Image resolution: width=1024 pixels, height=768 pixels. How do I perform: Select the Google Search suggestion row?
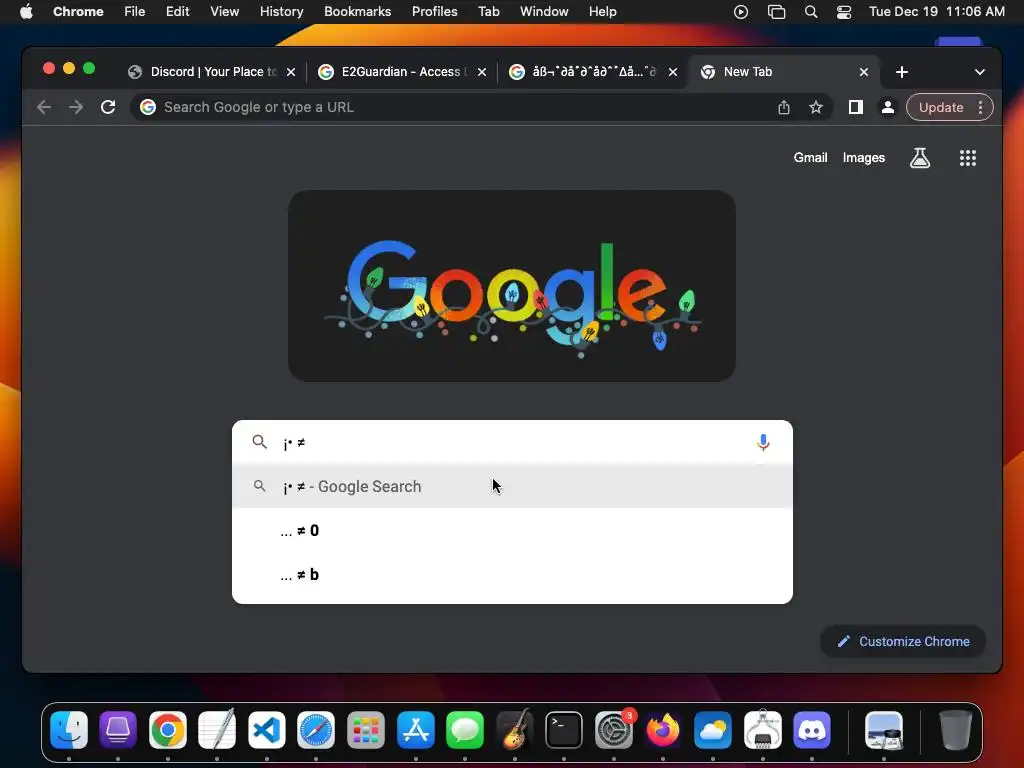coord(512,487)
